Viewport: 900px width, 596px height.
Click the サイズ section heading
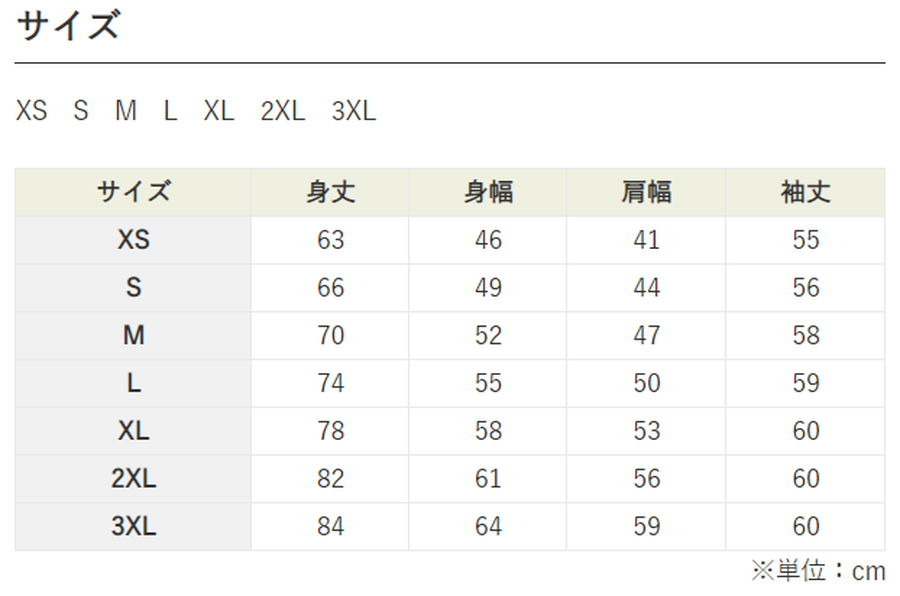[x=68, y=26]
